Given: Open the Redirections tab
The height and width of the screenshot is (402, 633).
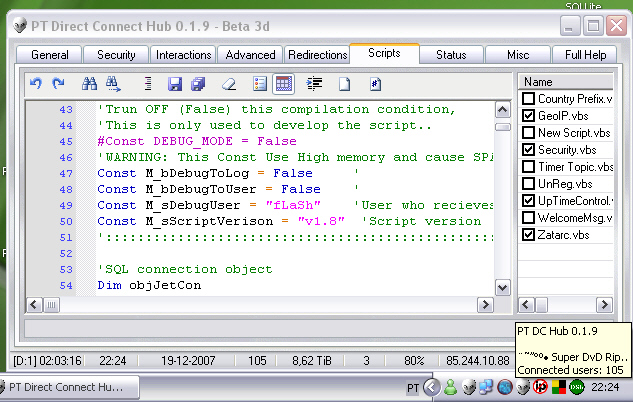Looking at the screenshot, I should click(317, 55).
